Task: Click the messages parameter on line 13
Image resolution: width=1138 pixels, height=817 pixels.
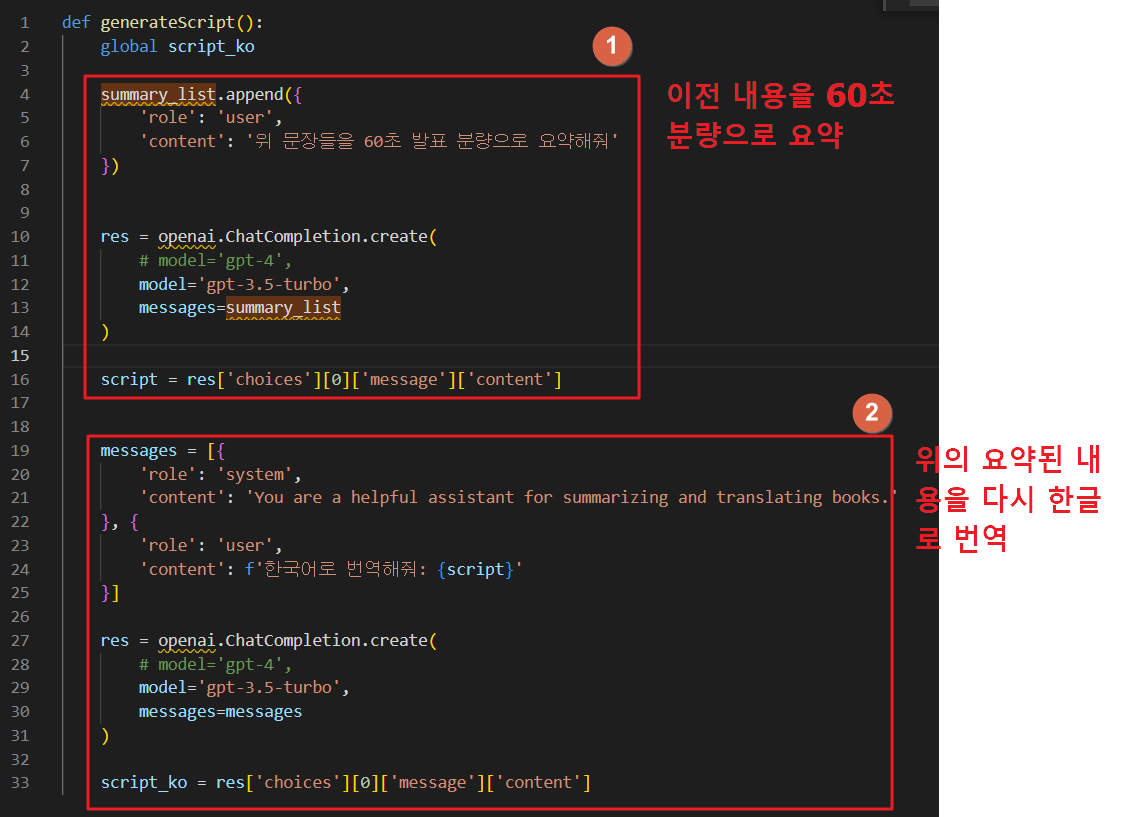Action: (x=177, y=308)
